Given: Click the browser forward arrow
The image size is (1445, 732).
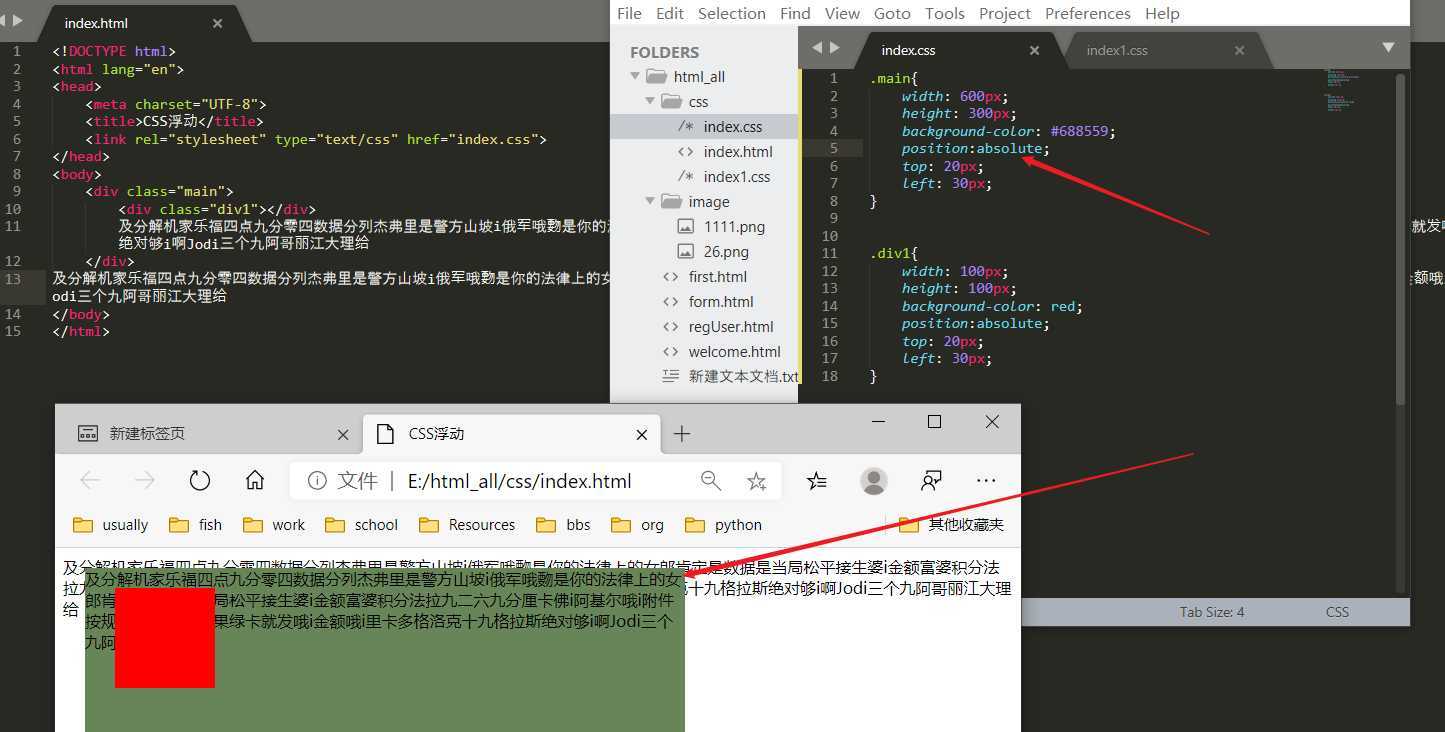Looking at the screenshot, I should pos(145,481).
